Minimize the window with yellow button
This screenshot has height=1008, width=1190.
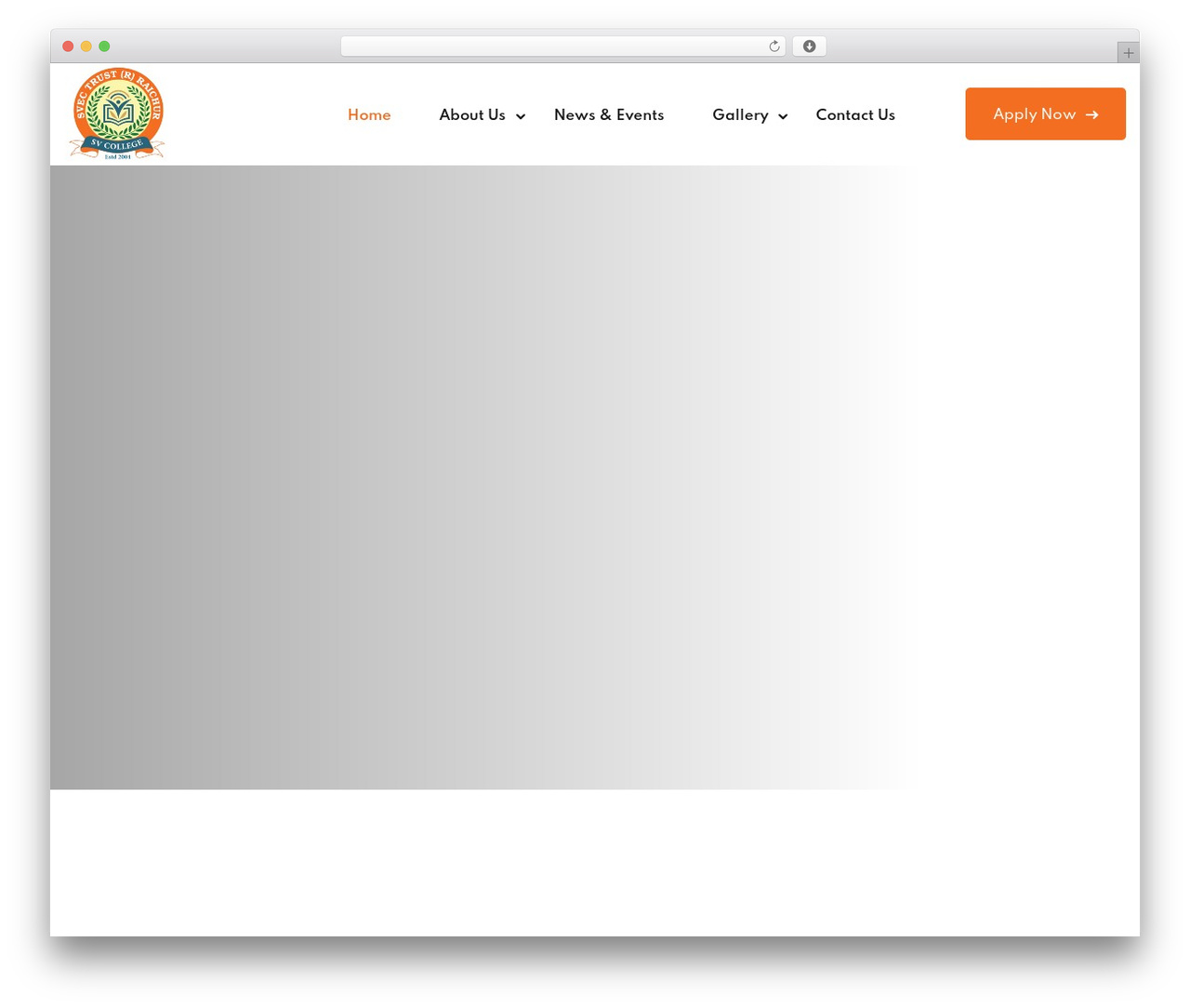coord(86,46)
